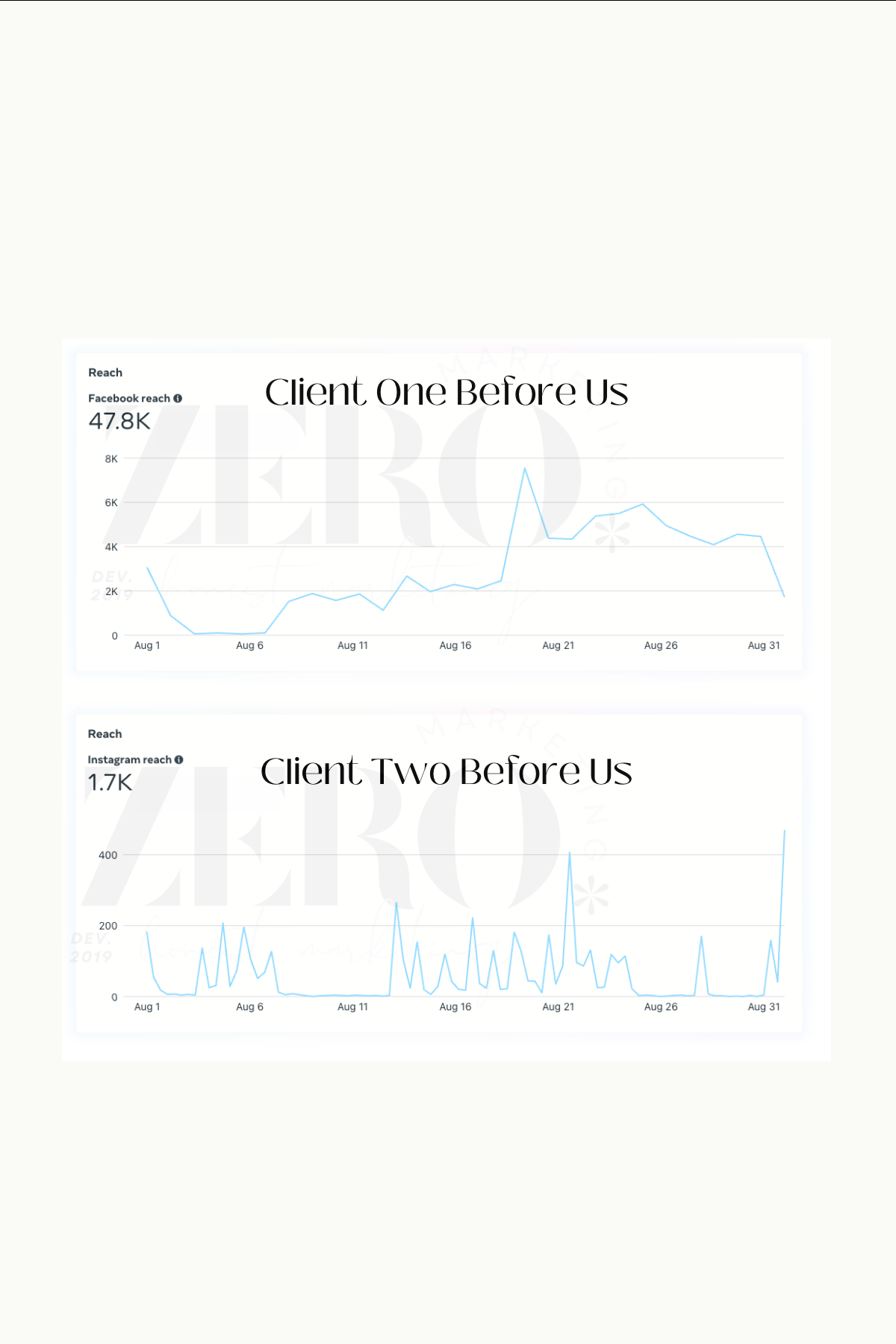Click Aug 1 on the Instagram chart axis
The width and height of the screenshot is (896, 1344).
coord(147,1007)
